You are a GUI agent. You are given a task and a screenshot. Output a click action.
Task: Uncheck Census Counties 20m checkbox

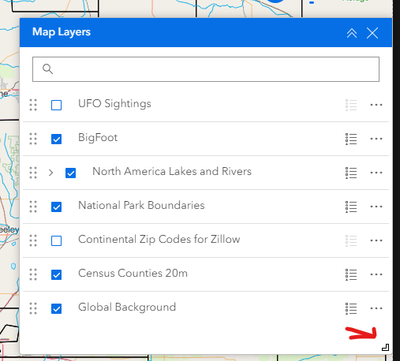[56, 275]
